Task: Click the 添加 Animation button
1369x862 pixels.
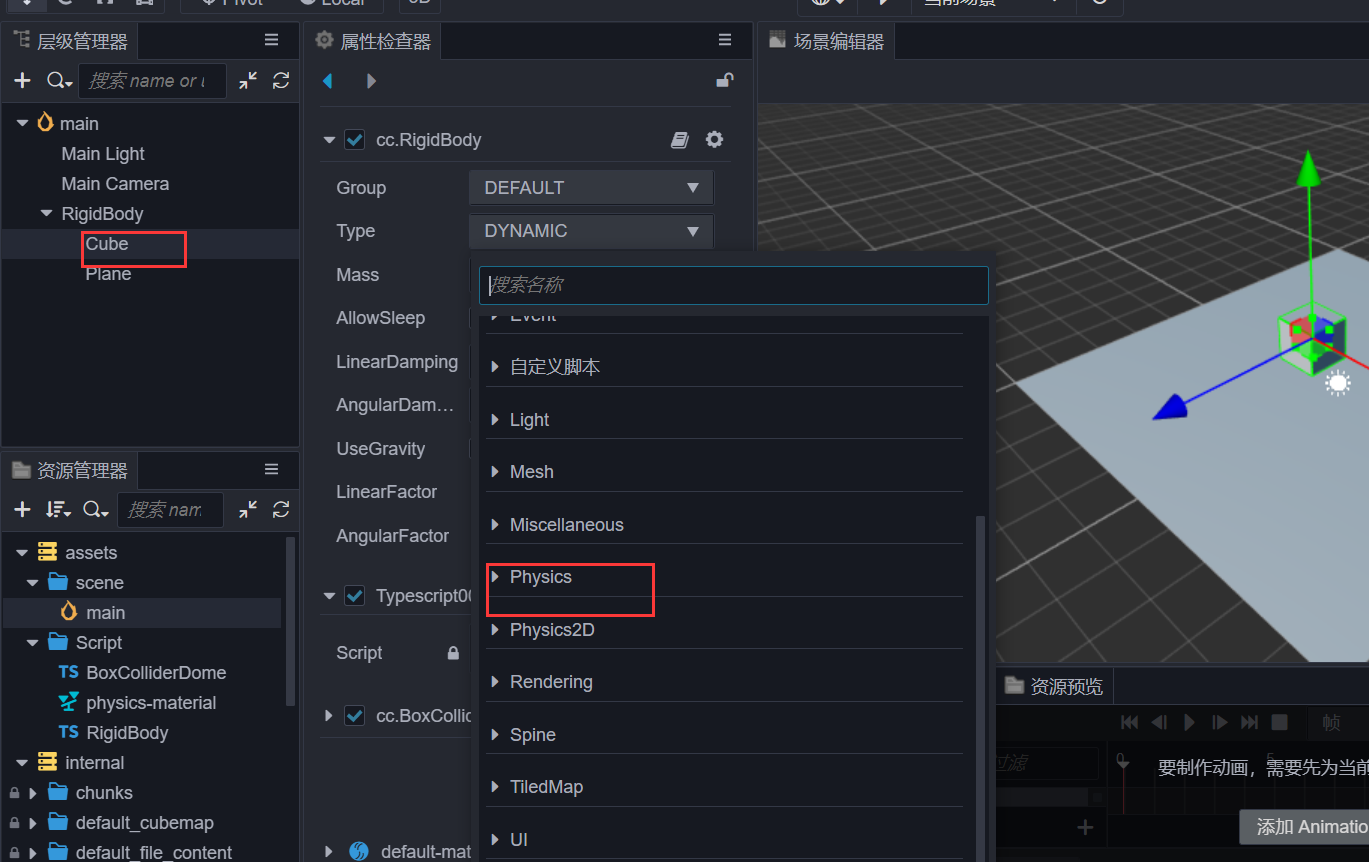Action: tap(1311, 827)
